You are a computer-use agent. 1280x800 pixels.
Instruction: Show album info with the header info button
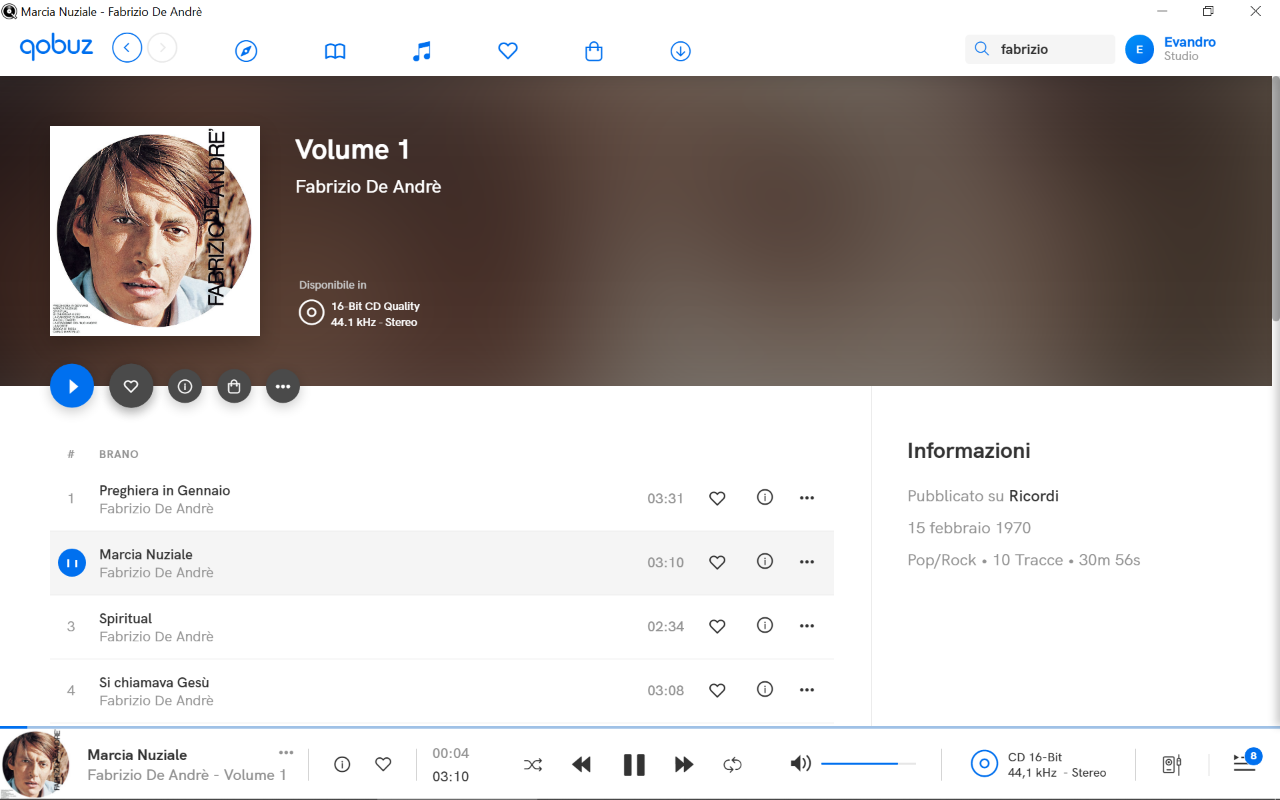[x=185, y=386]
